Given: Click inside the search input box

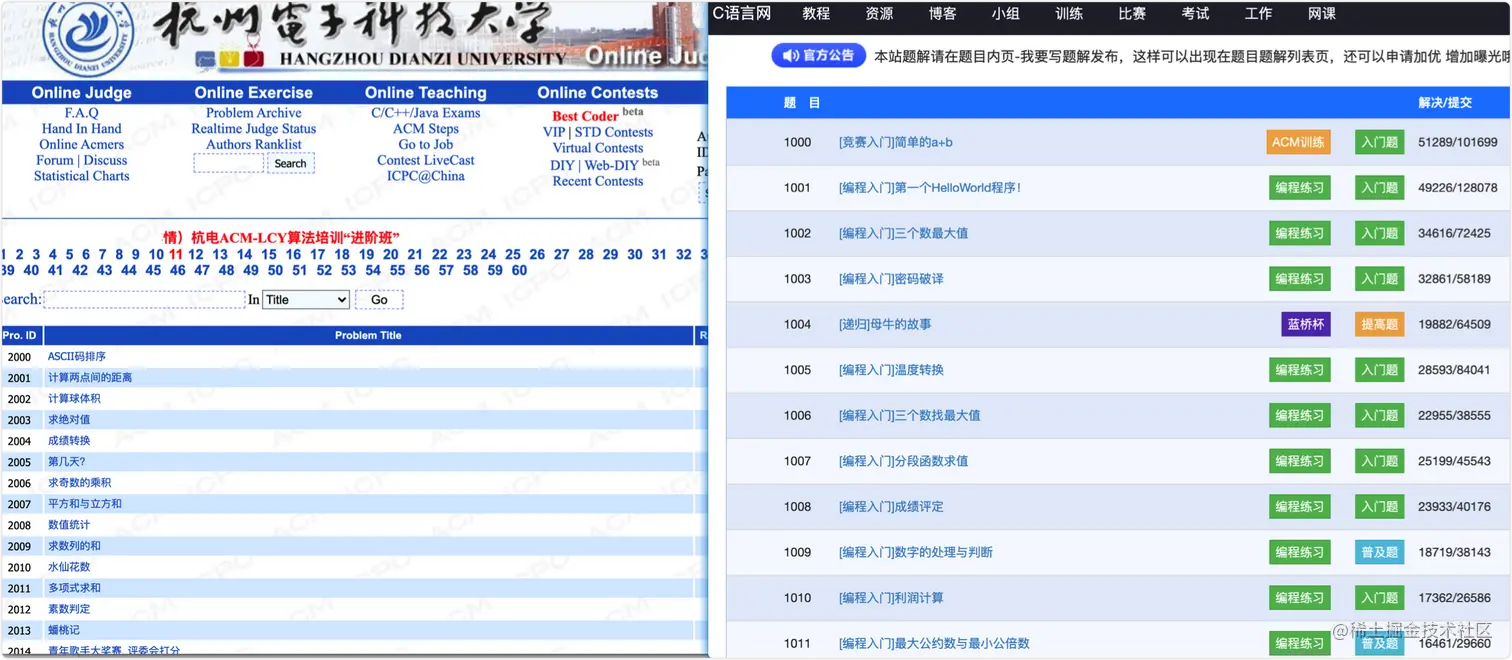Looking at the screenshot, I should point(144,299).
